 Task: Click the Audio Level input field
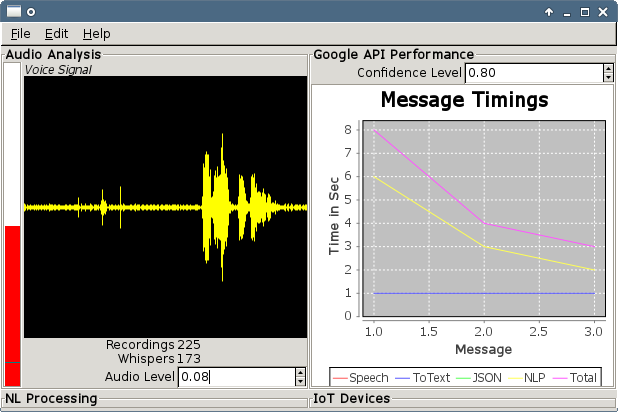coord(236,377)
